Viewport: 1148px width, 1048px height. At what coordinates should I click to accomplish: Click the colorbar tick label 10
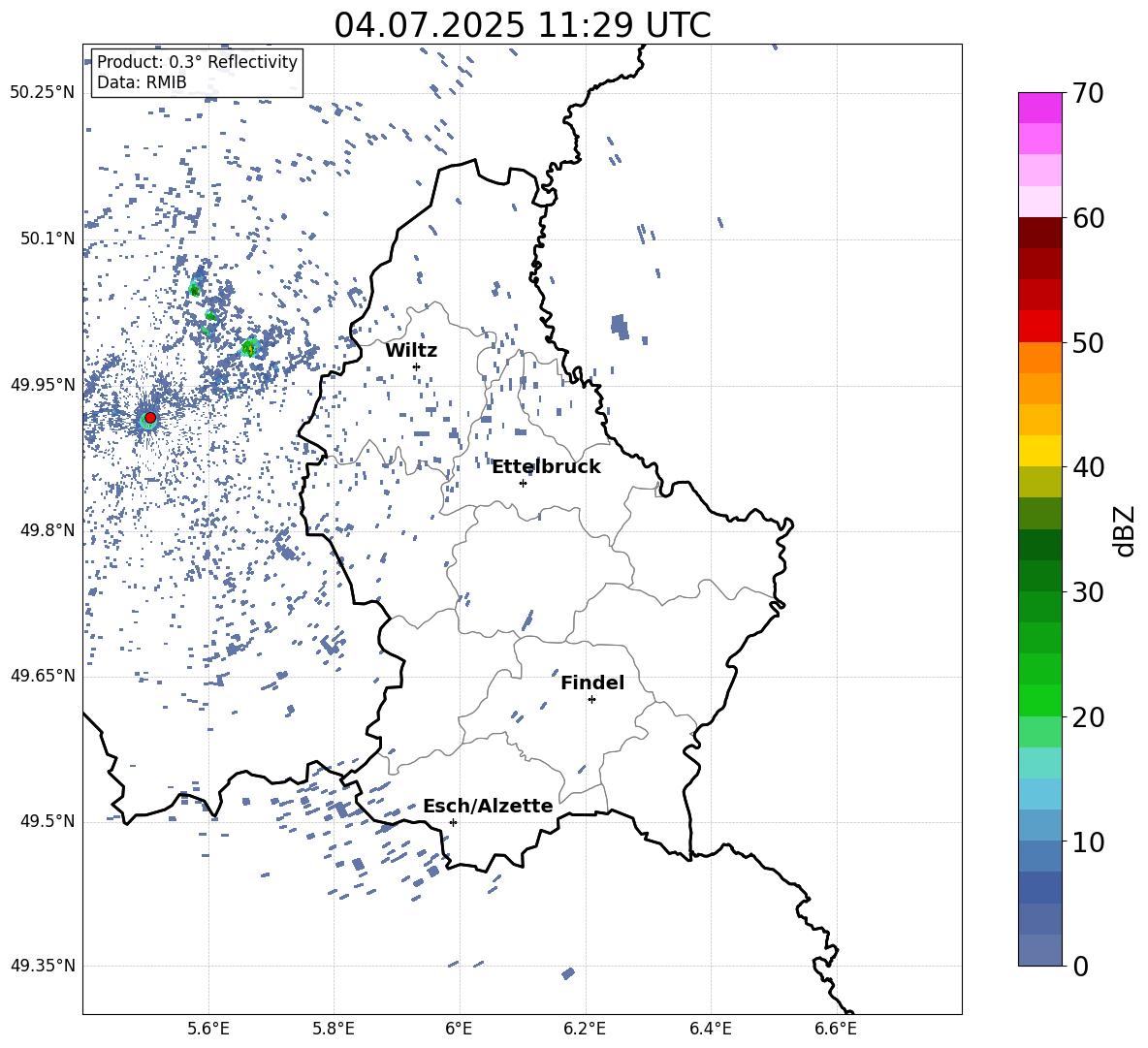point(1088,842)
